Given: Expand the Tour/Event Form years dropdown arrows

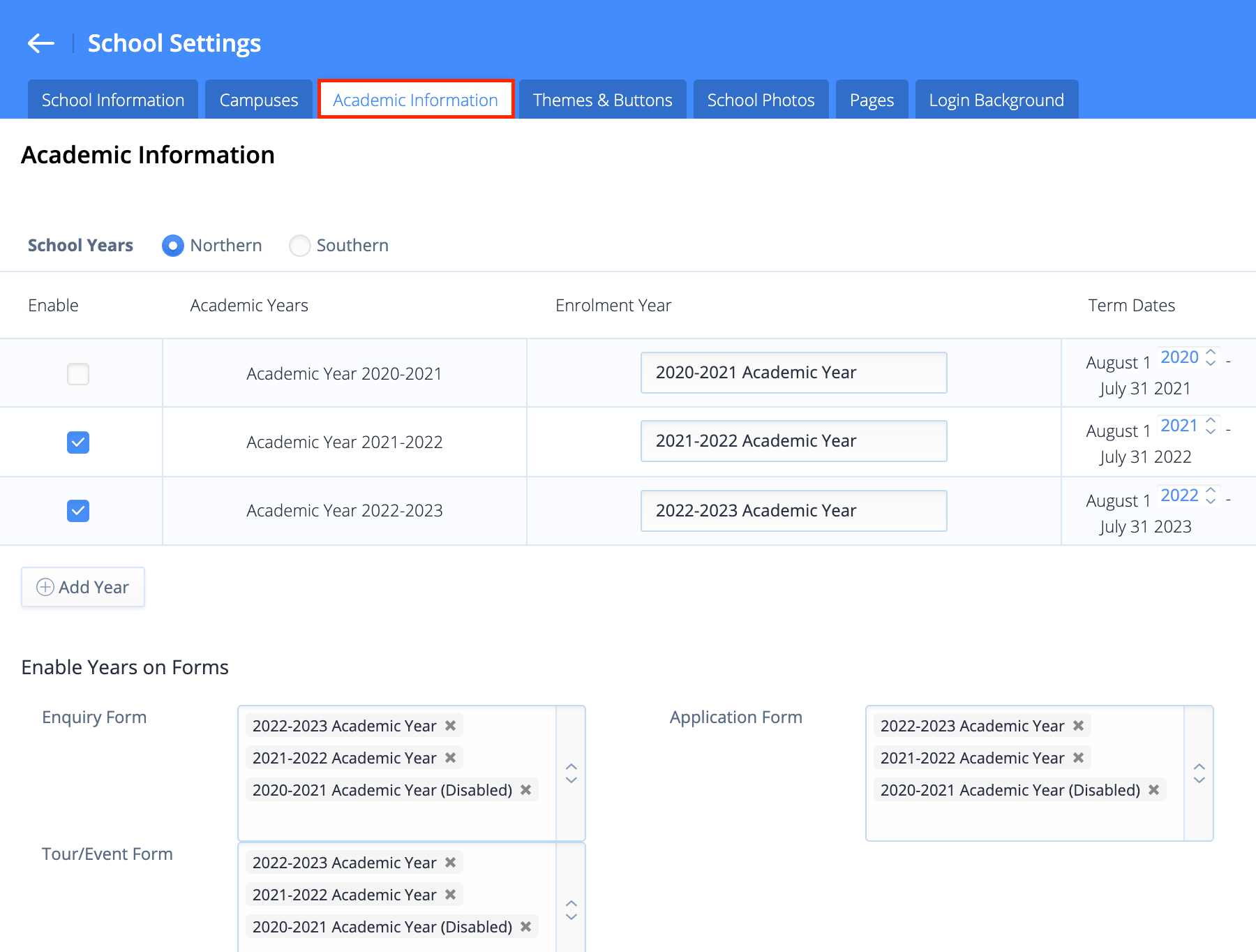Looking at the screenshot, I should tap(571, 910).
